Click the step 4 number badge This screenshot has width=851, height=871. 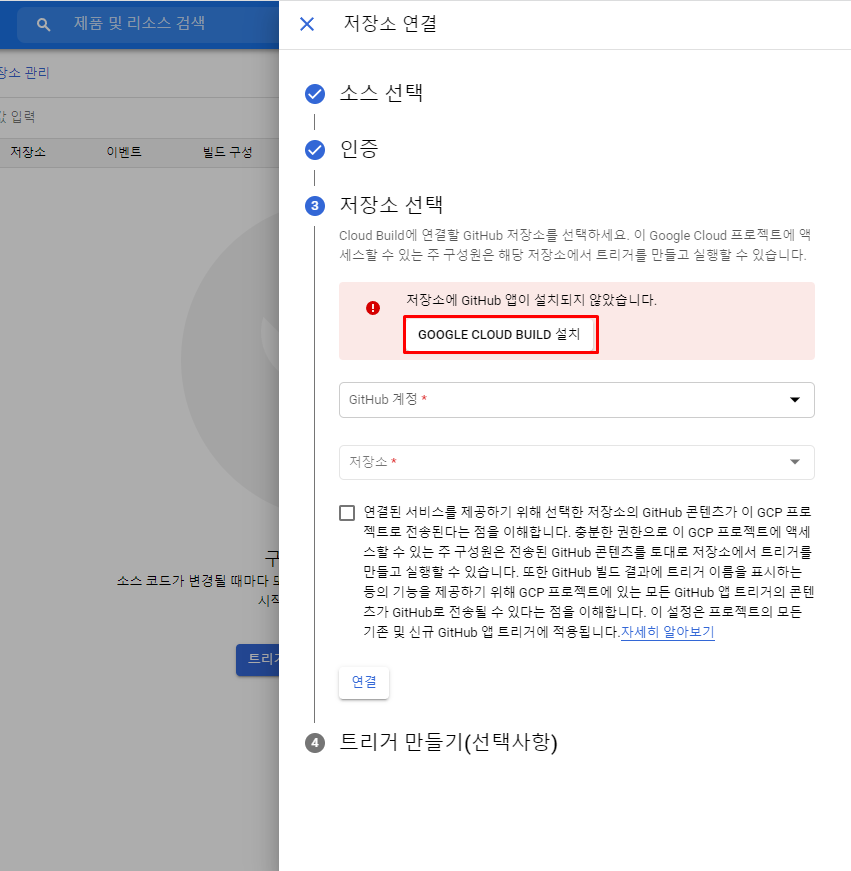pos(315,743)
